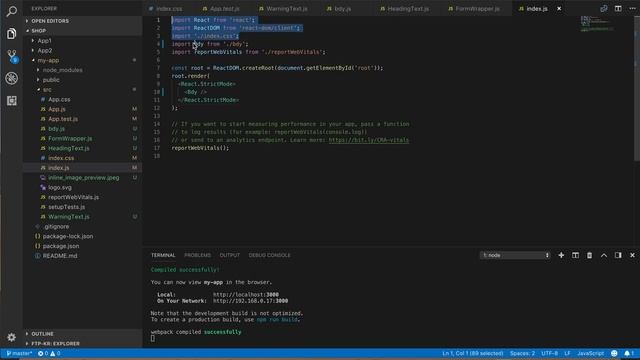Viewport: 640px width, 360px height.
Task: Click the master branch indicator
Action: coord(19,353)
